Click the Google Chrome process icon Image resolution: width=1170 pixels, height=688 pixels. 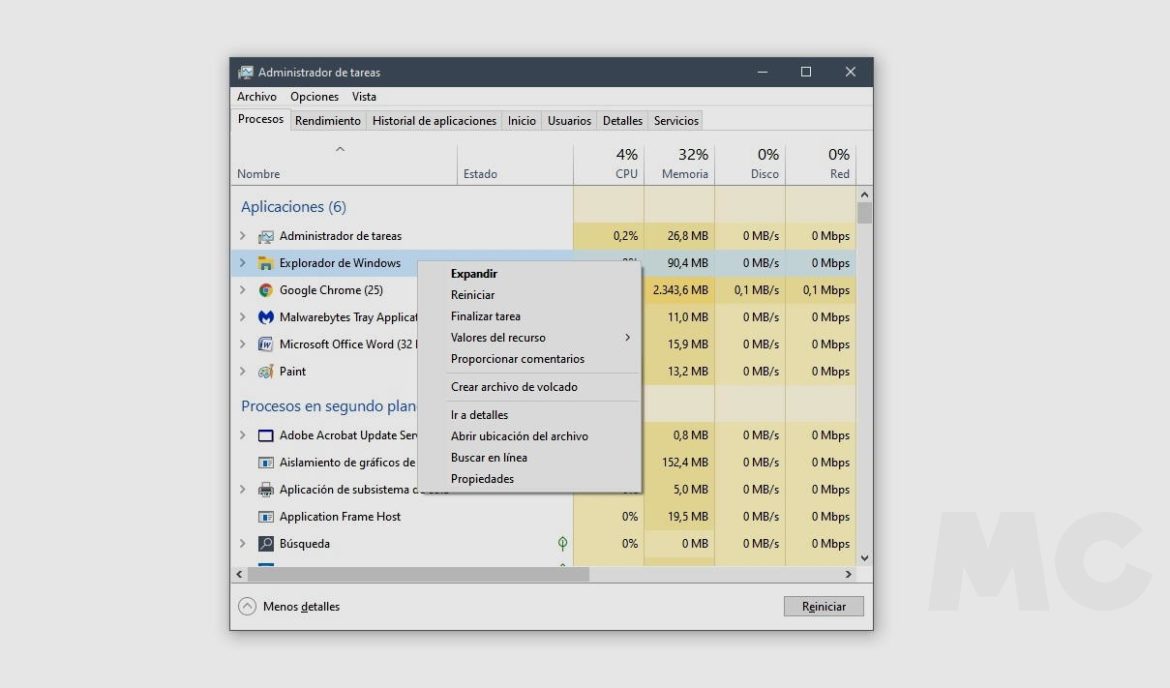(x=266, y=291)
